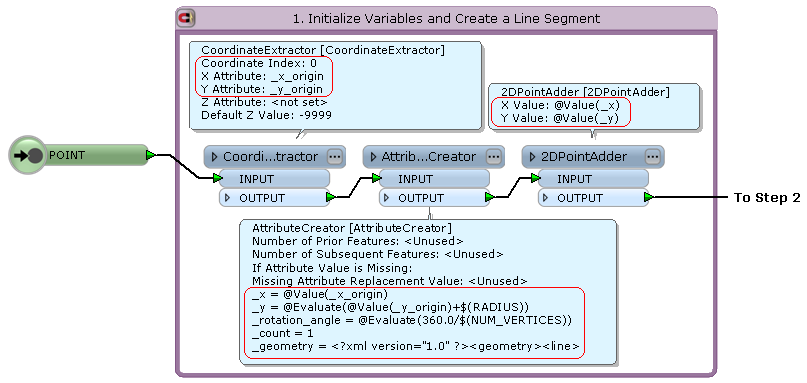Image resolution: width=807 pixels, height=383 pixels.
Task: Click 2DPointAdder INPUT port green arrow
Action: [536, 179]
